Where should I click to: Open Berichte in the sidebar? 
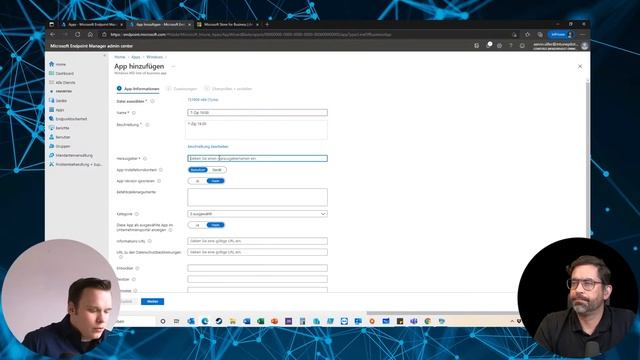[59, 128]
